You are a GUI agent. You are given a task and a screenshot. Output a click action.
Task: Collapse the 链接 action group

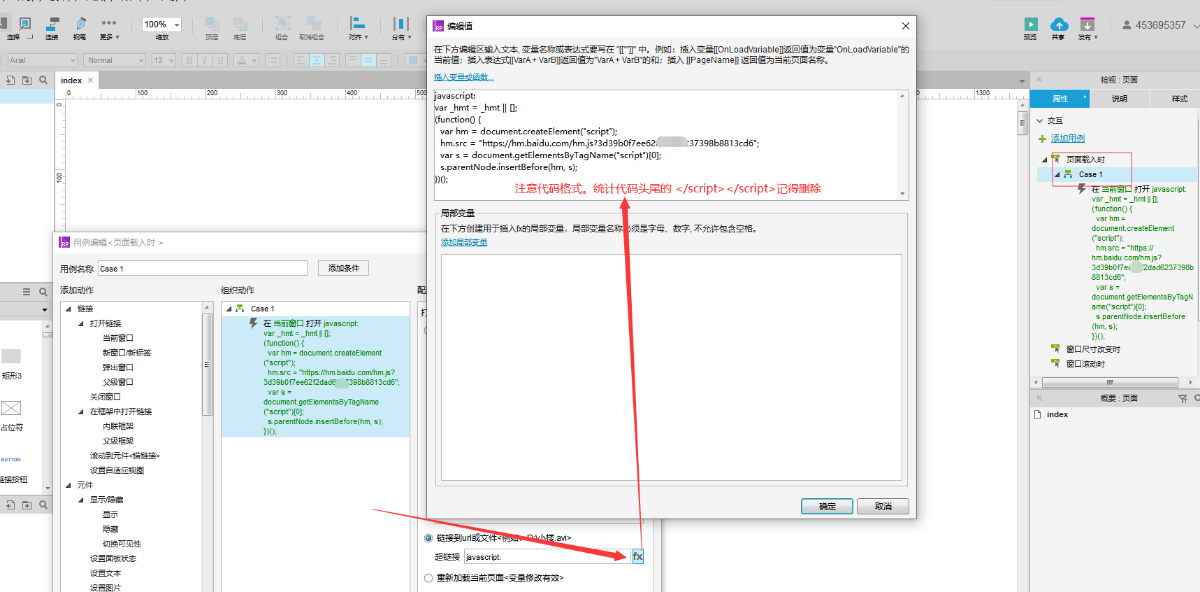68,309
